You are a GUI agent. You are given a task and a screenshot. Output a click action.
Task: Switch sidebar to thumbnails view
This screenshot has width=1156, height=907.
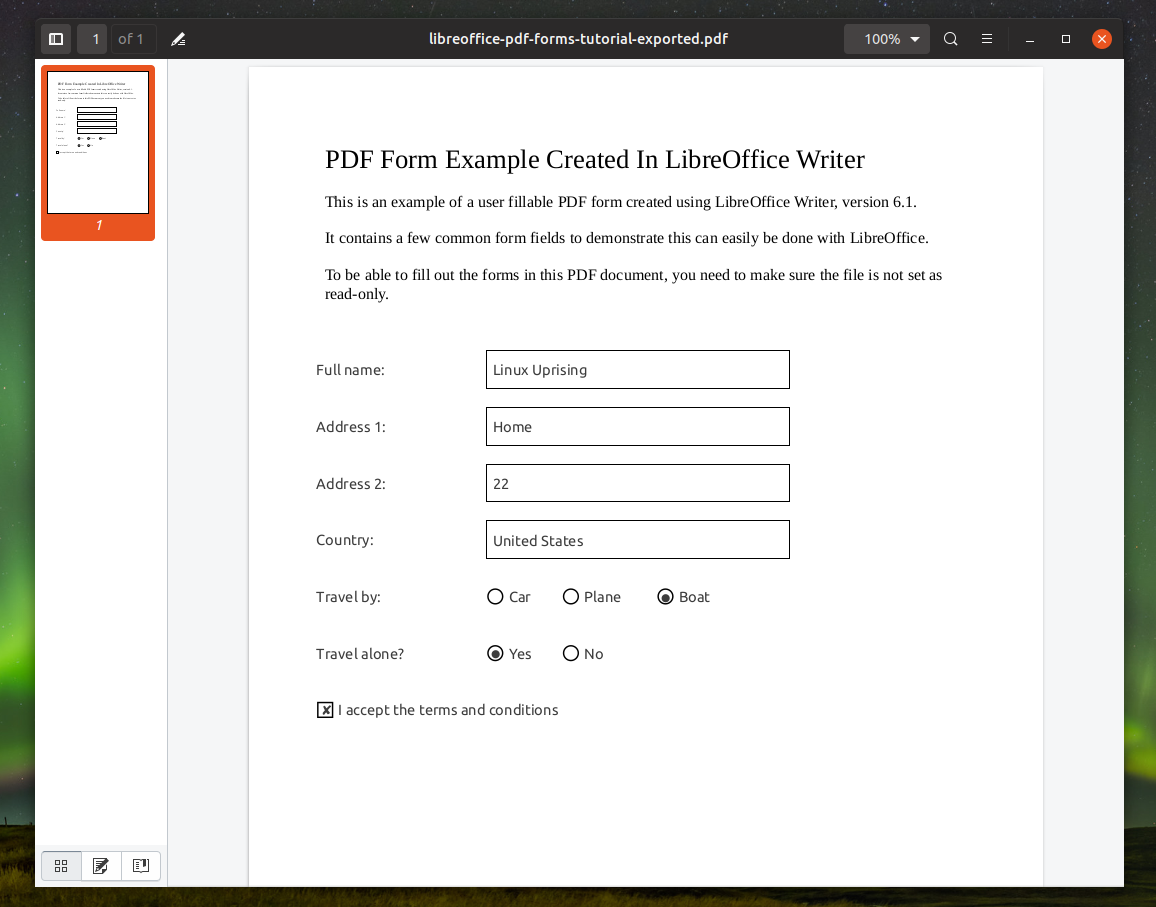[61, 866]
